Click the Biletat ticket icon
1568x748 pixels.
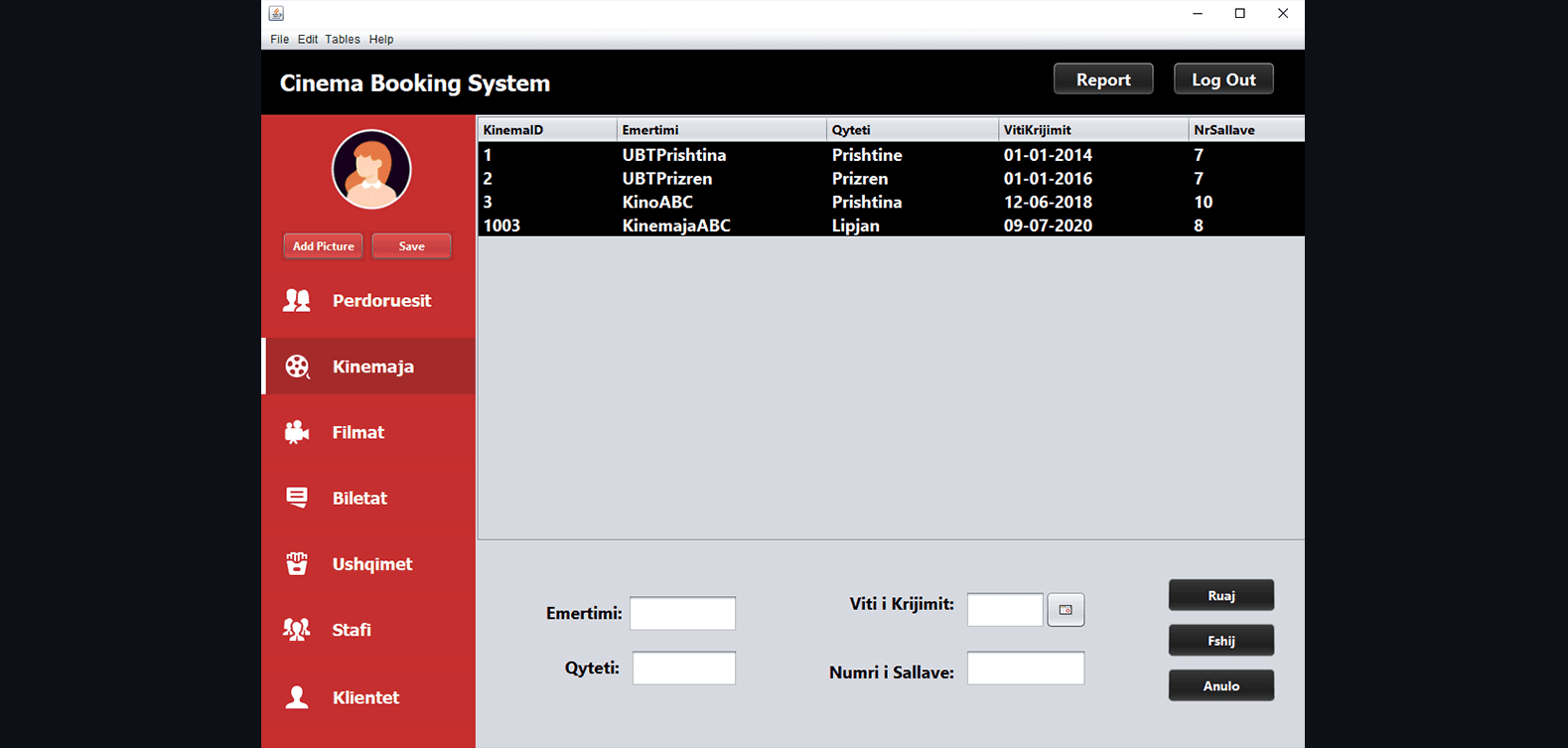tap(297, 498)
